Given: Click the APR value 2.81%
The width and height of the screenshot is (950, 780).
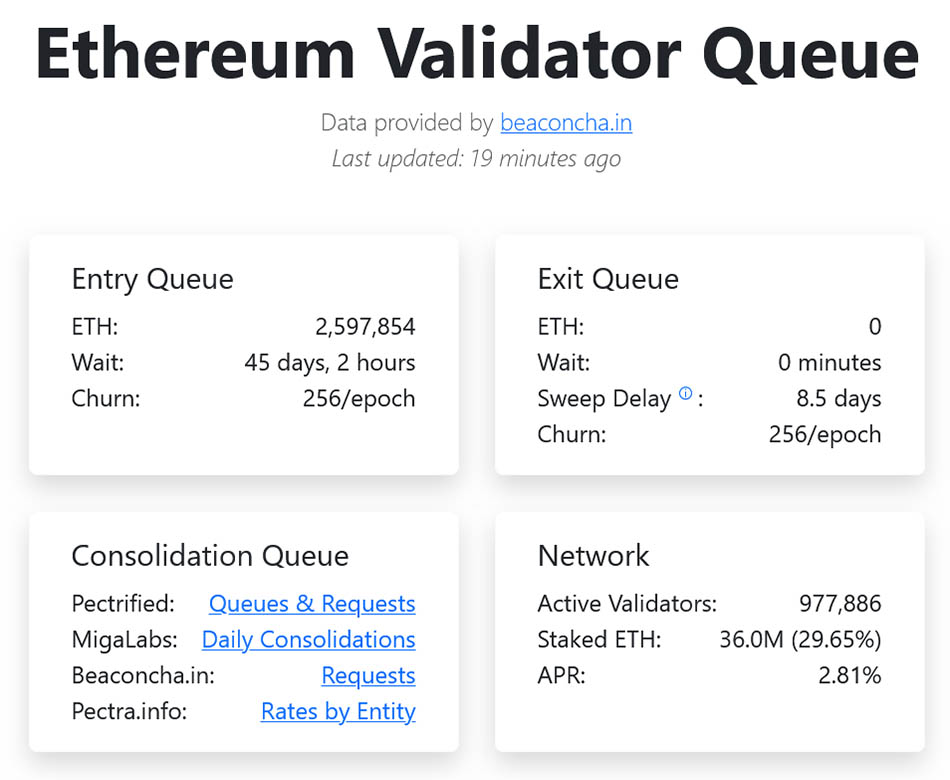Looking at the screenshot, I should [850, 676].
